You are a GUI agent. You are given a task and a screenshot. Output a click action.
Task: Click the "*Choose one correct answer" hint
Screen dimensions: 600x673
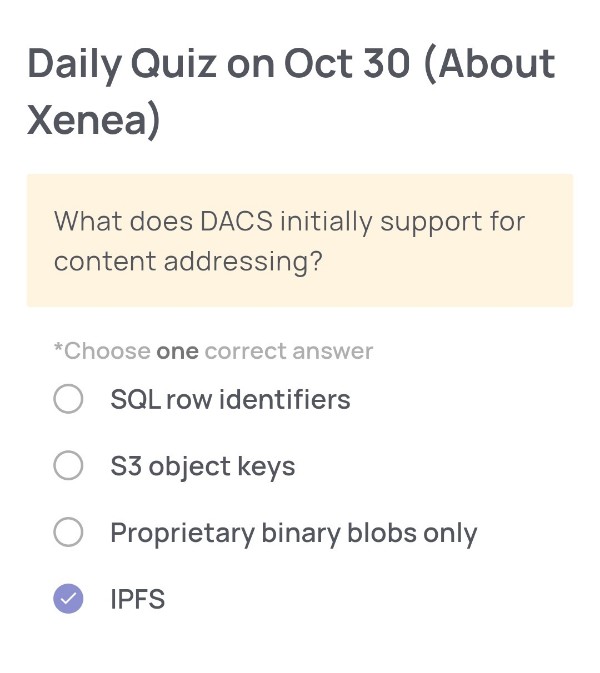point(213,352)
